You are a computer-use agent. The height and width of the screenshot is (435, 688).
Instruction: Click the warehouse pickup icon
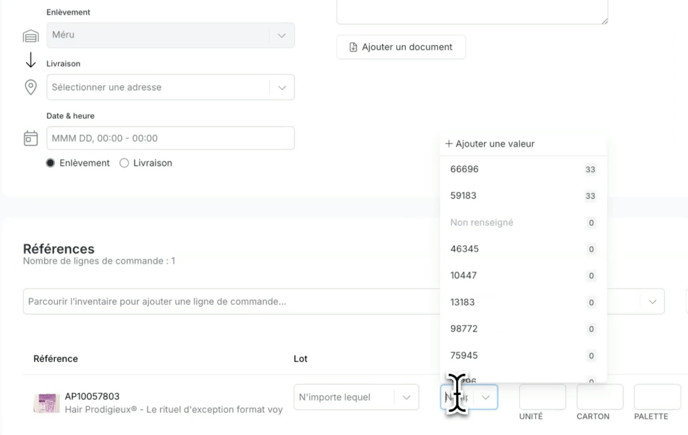(x=31, y=36)
